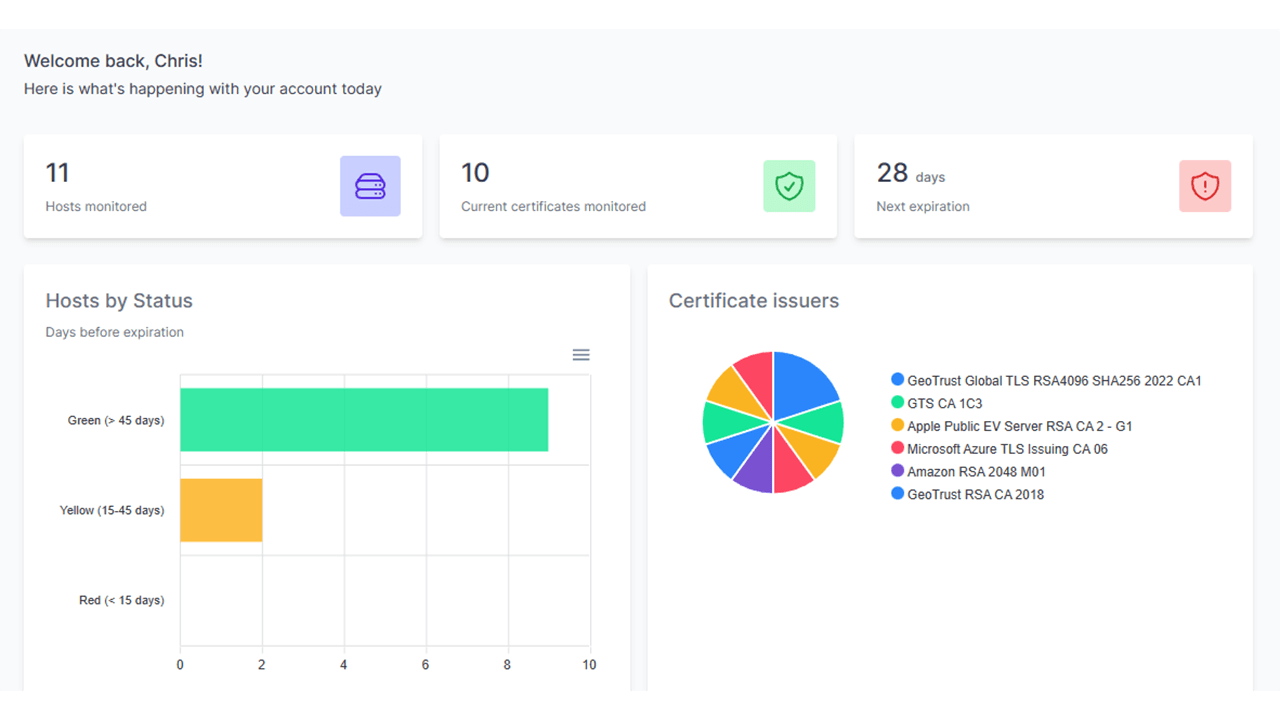Click the 28 days expiration value
This screenshot has height=720, width=1280.
click(911, 174)
